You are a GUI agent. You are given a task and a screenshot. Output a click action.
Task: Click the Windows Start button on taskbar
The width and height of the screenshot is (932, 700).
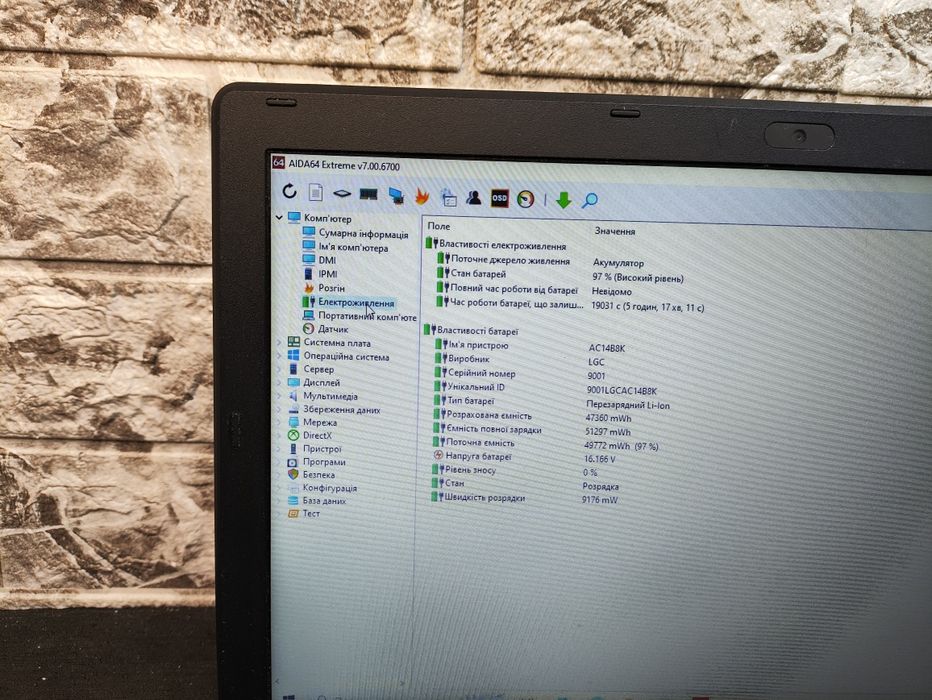(288, 698)
